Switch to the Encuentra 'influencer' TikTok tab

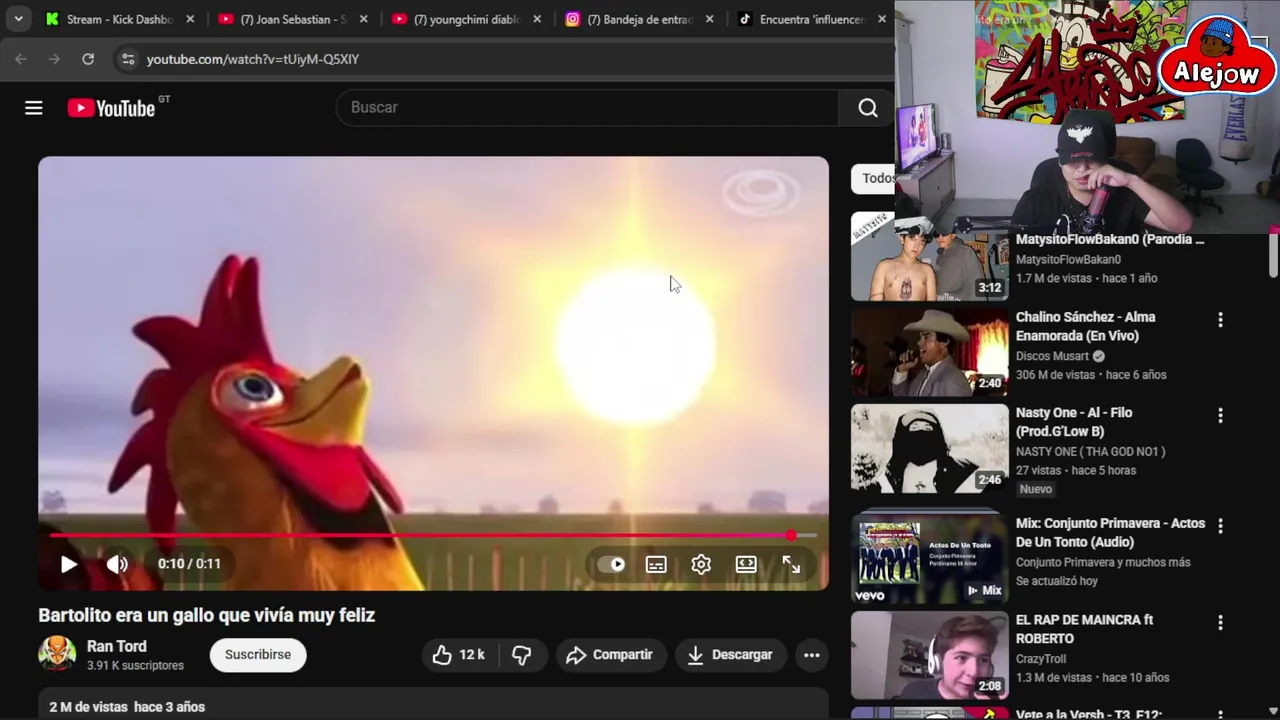(812, 19)
